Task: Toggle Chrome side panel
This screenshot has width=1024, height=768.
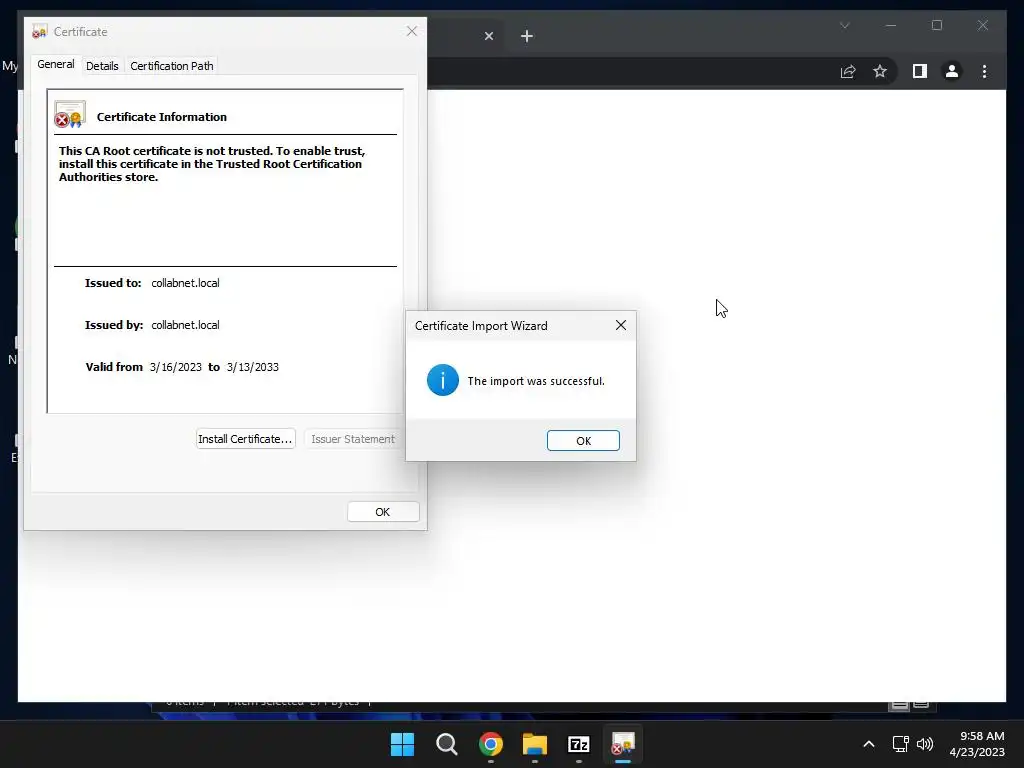Action: [920, 71]
